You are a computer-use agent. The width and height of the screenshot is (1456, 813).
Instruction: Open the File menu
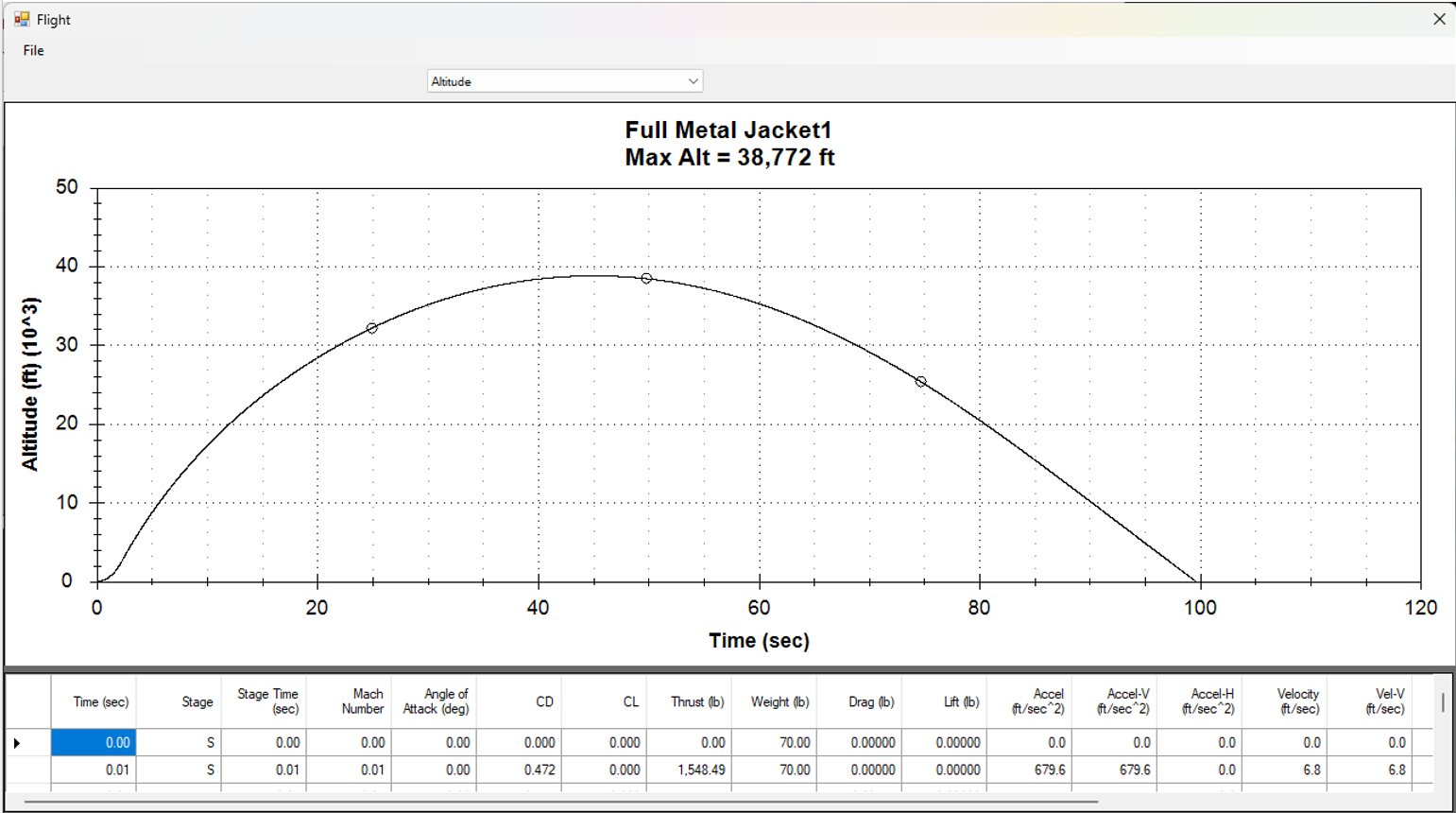tap(33, 50)
